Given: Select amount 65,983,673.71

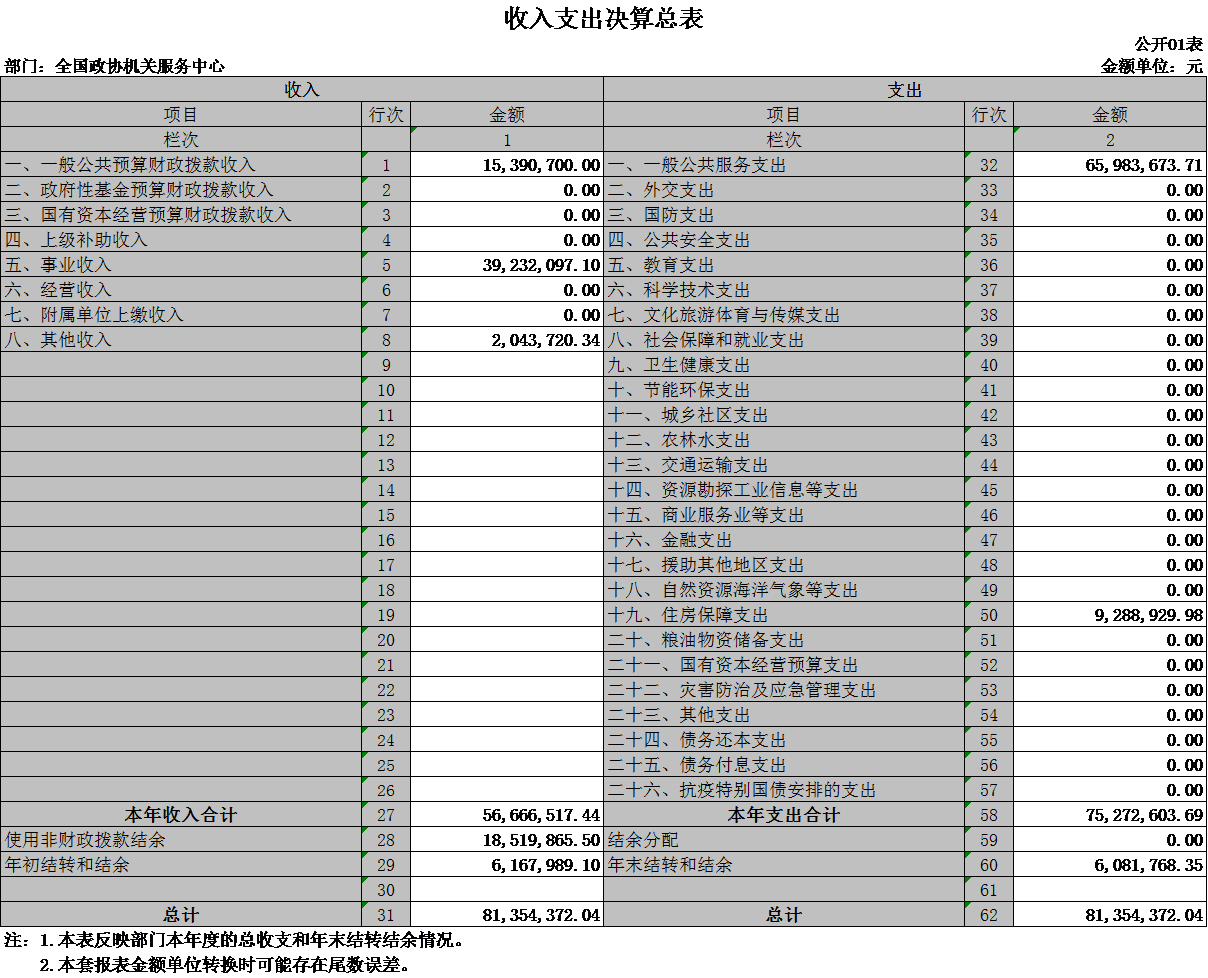Looking at the screenshot, I should [x=1110, y=165].
